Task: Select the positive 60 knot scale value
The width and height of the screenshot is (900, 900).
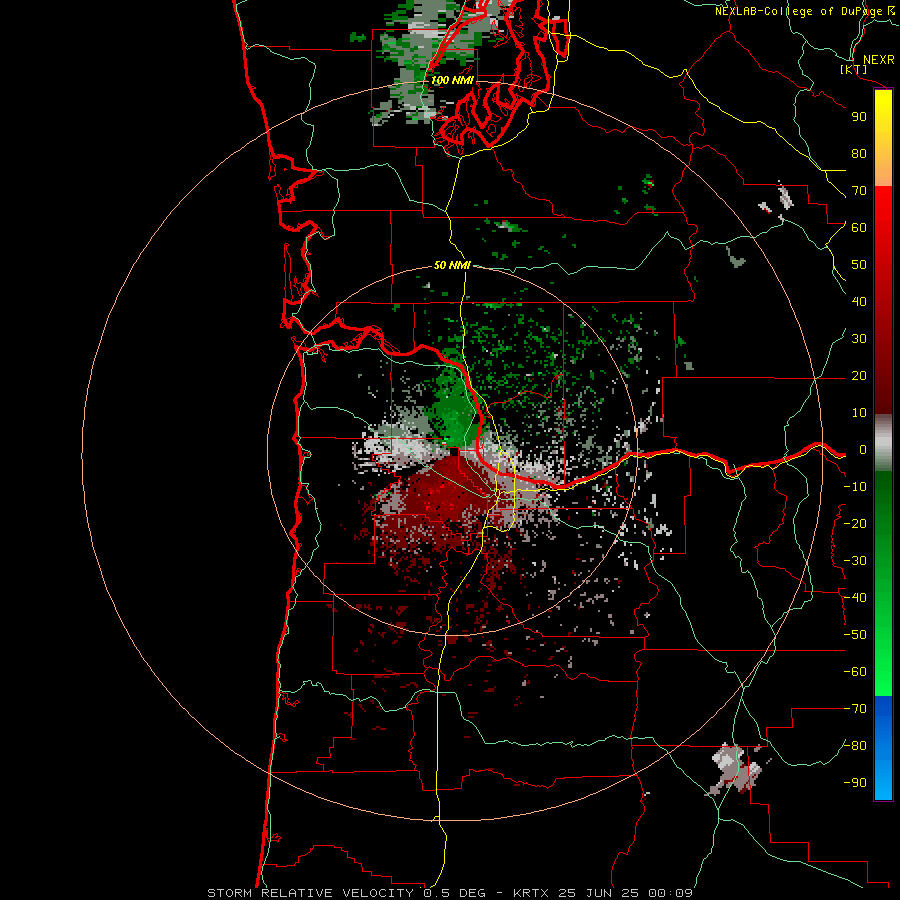Action: pyautogui.click(x=859, y=228)
